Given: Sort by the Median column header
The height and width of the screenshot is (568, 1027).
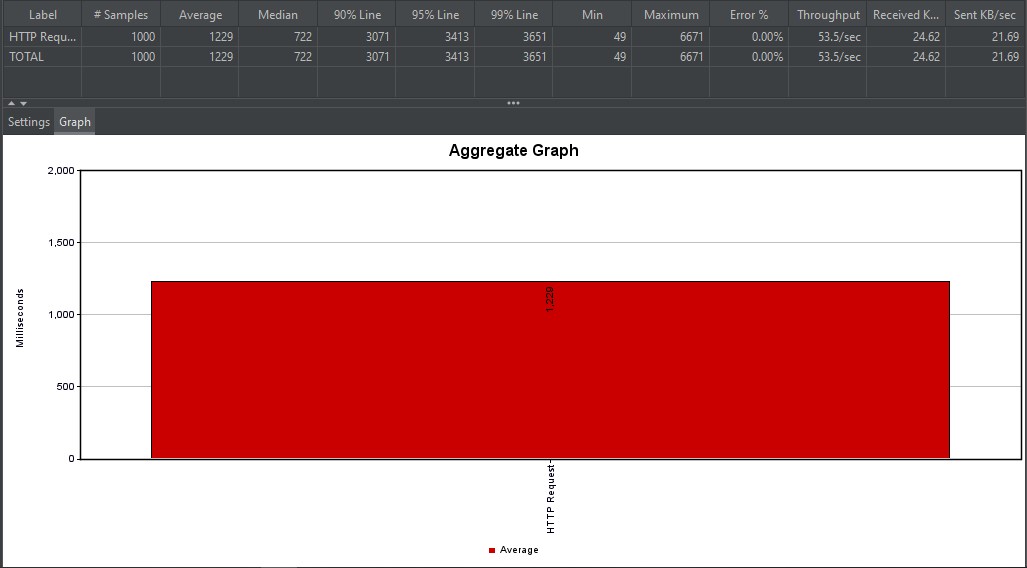Looking at the screenshot, I should [278, 14].
